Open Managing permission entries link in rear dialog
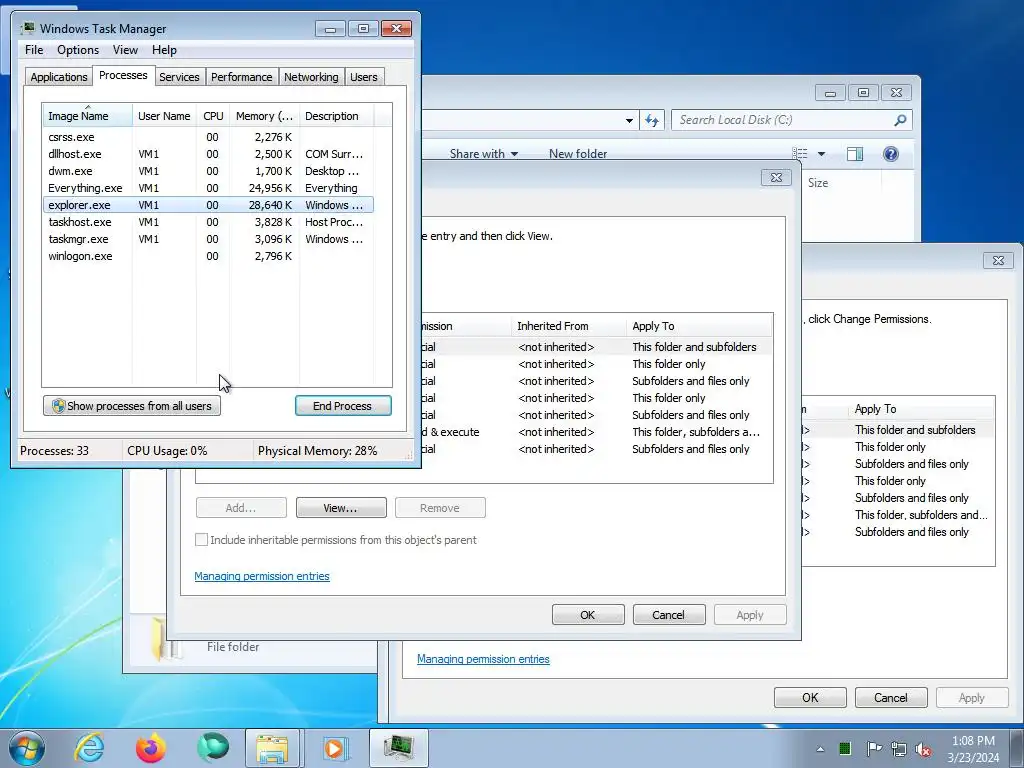Viewport: 1024px width, 768px height. click(483, 659)
